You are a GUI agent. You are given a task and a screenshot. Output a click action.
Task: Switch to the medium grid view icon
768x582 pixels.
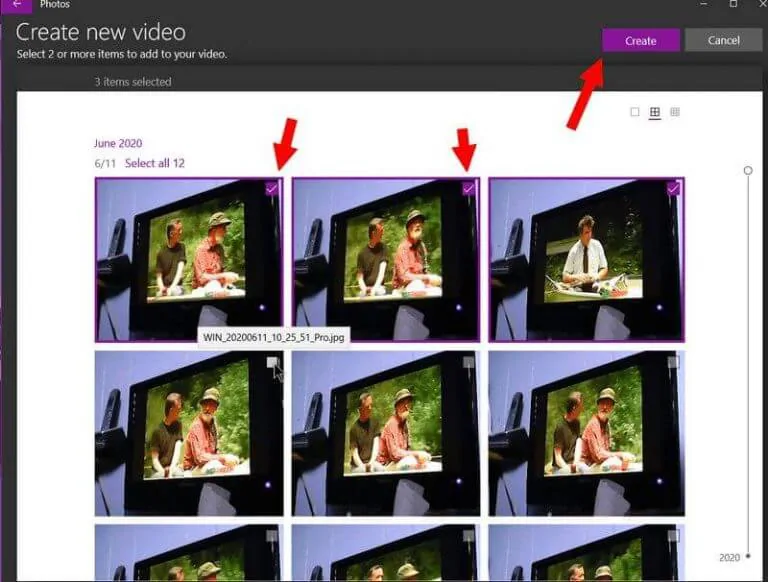655,112
